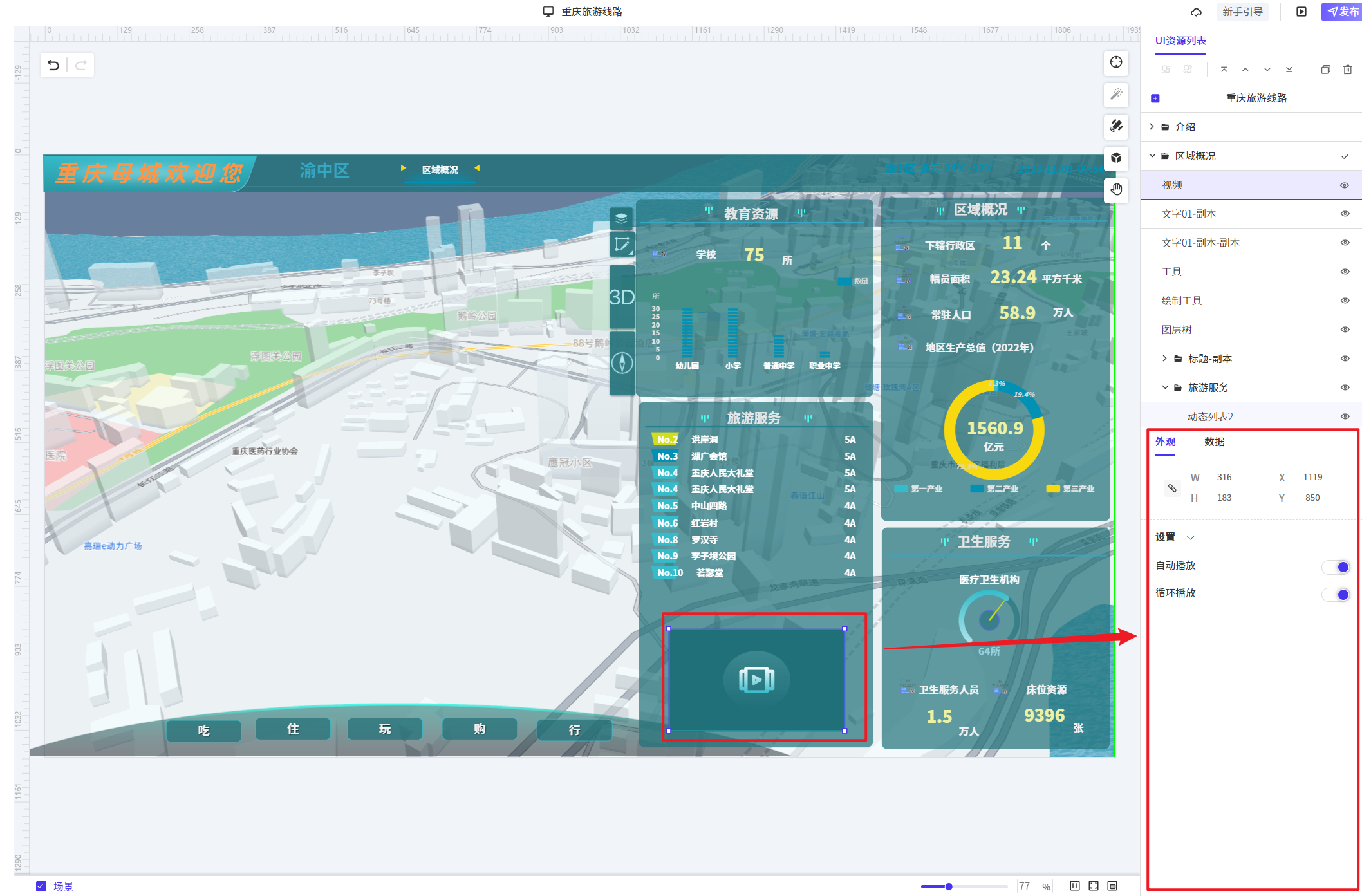Select the magic wand tool on canvas
This screenshot has height=896, width=1362.
[x=1116, y=94]
